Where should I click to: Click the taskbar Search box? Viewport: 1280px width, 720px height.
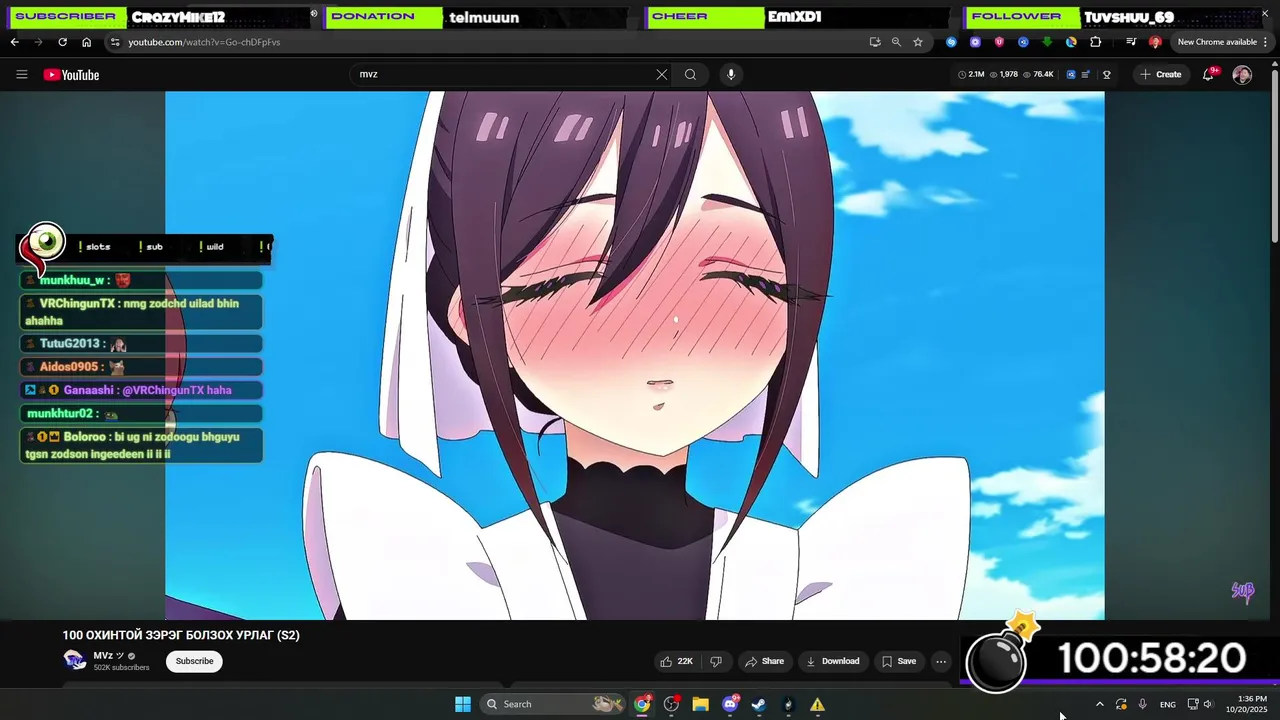(x=553, y=704)
